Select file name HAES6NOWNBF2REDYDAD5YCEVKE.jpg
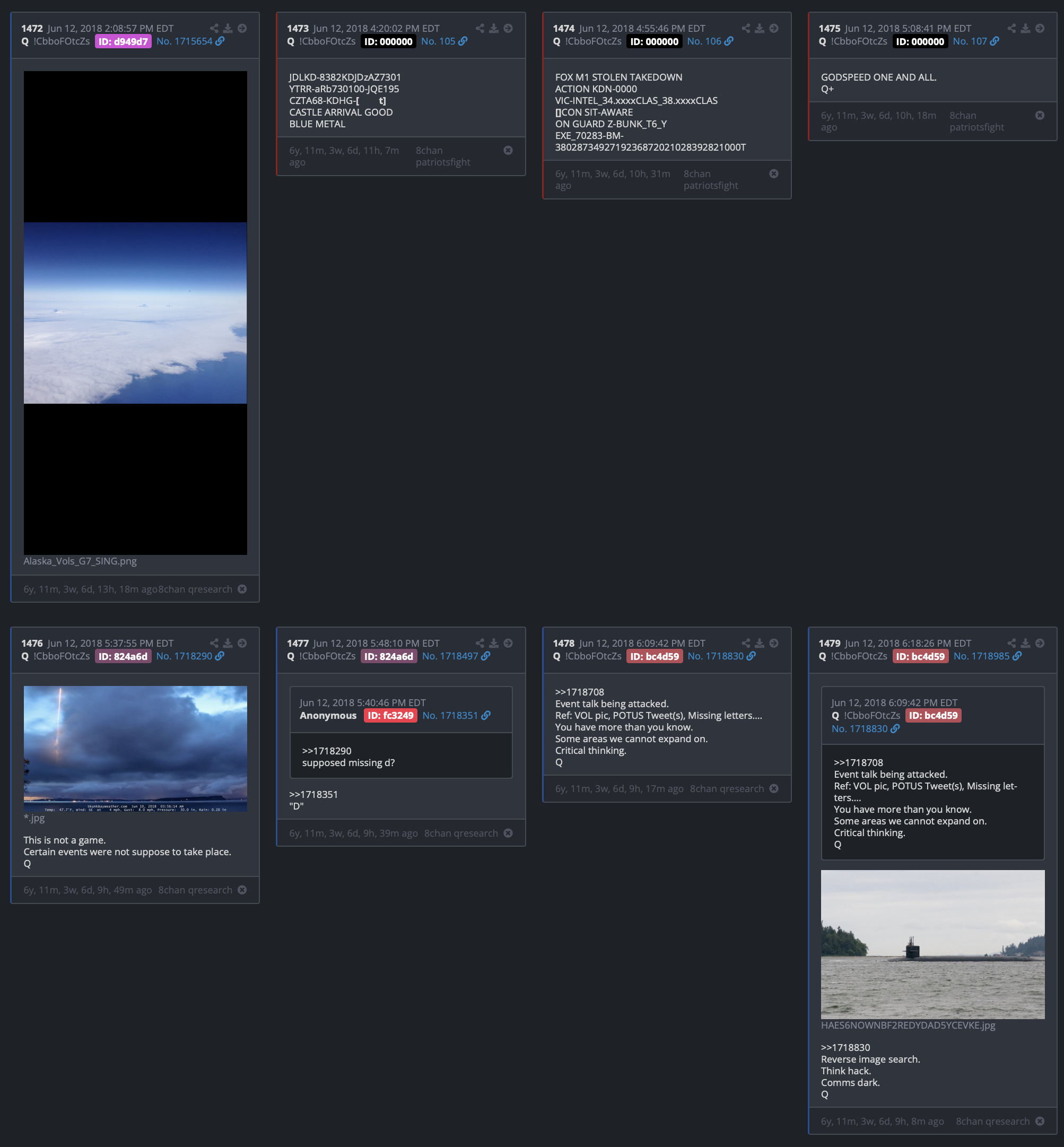1064x1147 pixels. click(x=908, y=1025)
